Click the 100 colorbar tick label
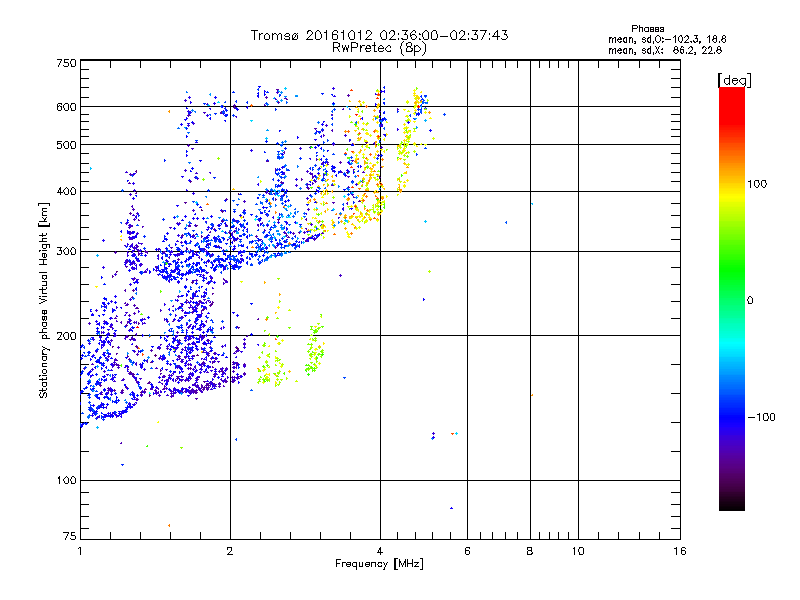 pyautogui.click(x=758, y=184)
